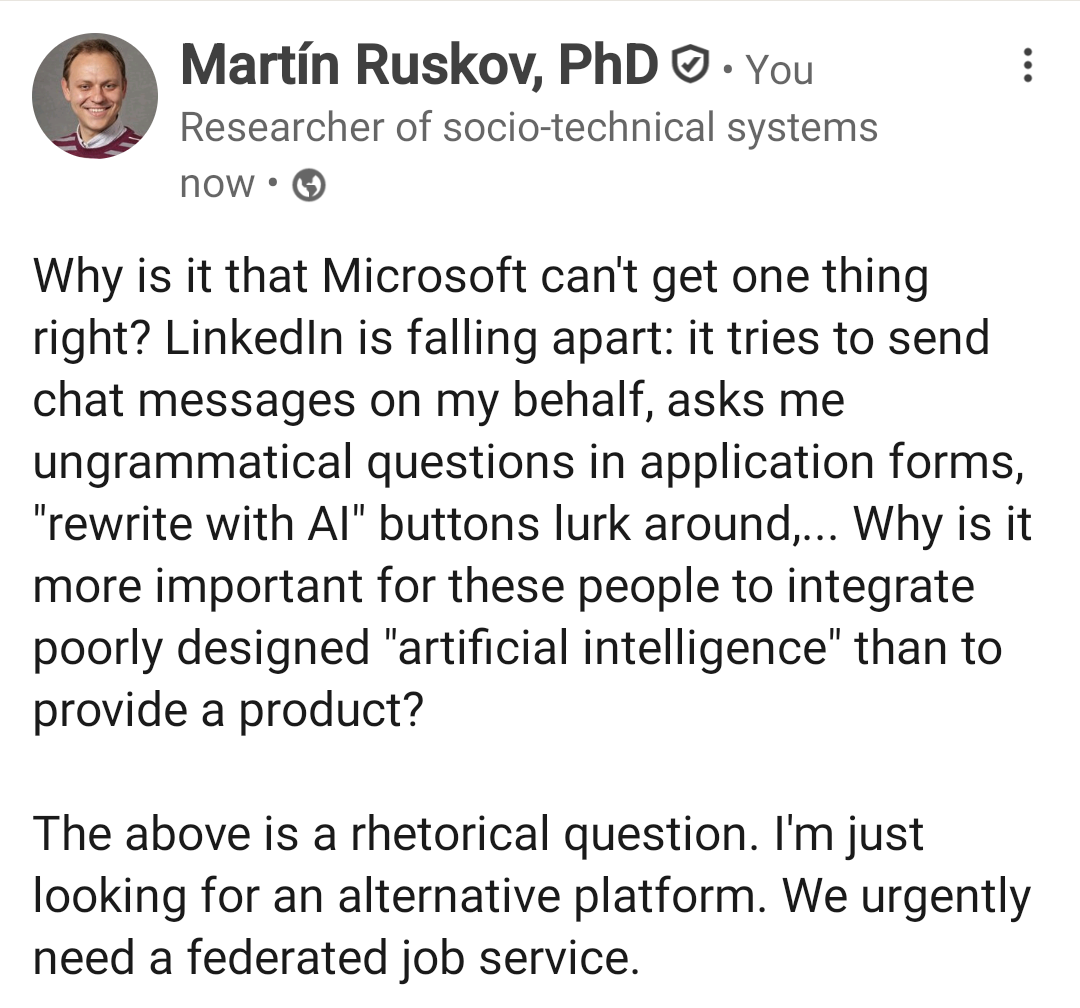Open Martín Ruskov's profile photo

tap(95, 96)
